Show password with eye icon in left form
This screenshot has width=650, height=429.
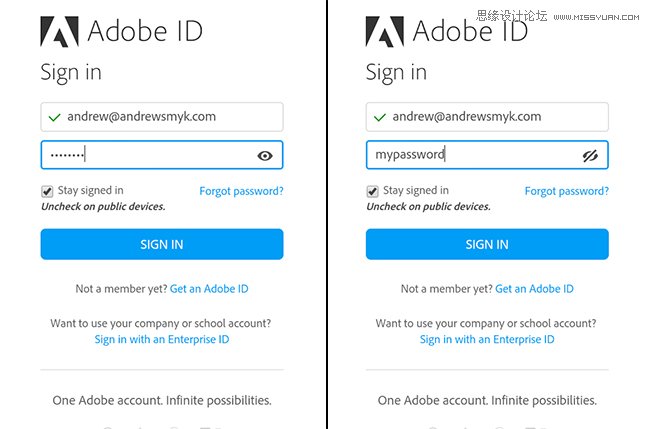click(265, 155)
